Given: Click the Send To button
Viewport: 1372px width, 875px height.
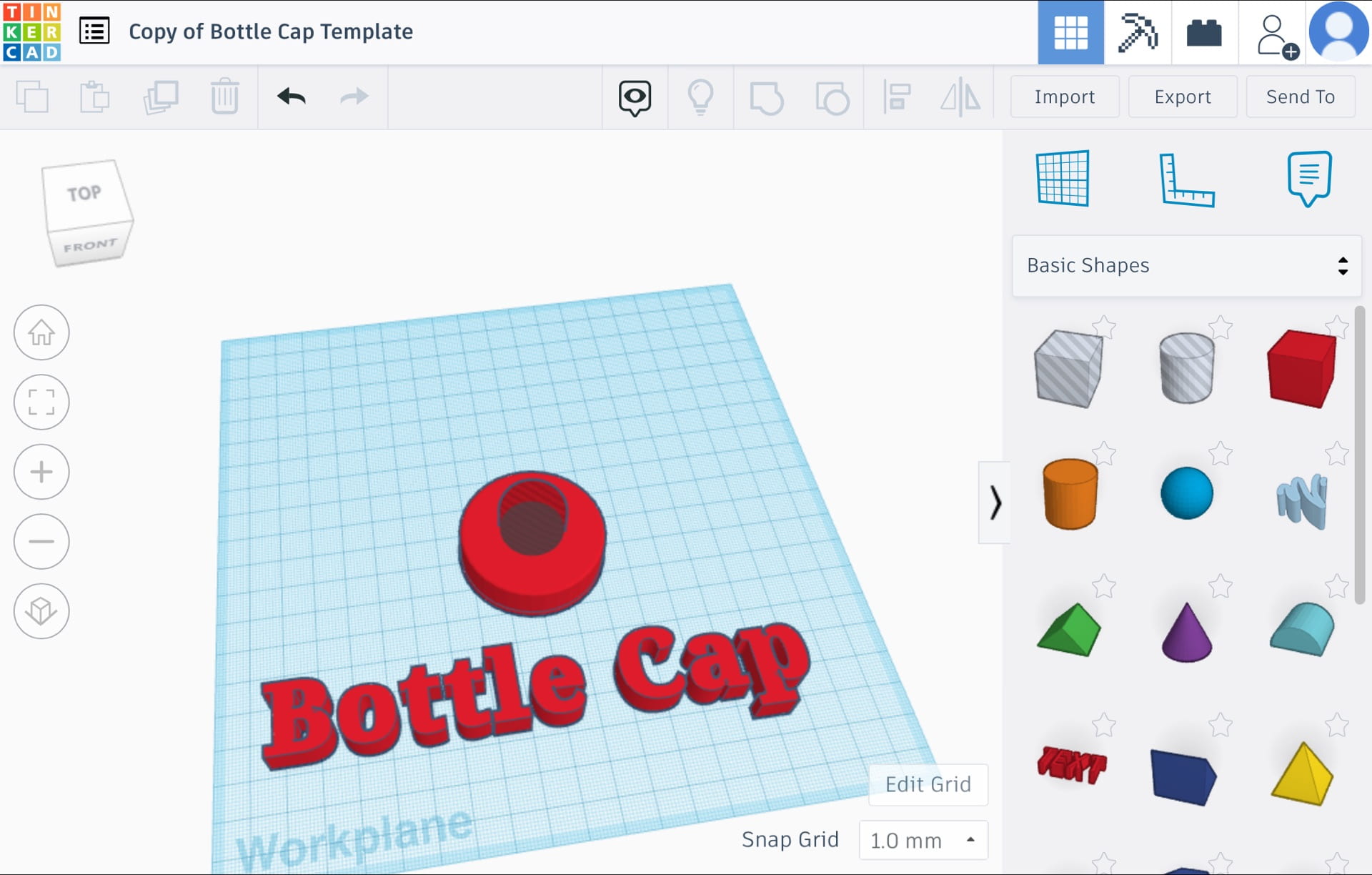Looking at the screenshot, I should click(x=1301, y=97).
